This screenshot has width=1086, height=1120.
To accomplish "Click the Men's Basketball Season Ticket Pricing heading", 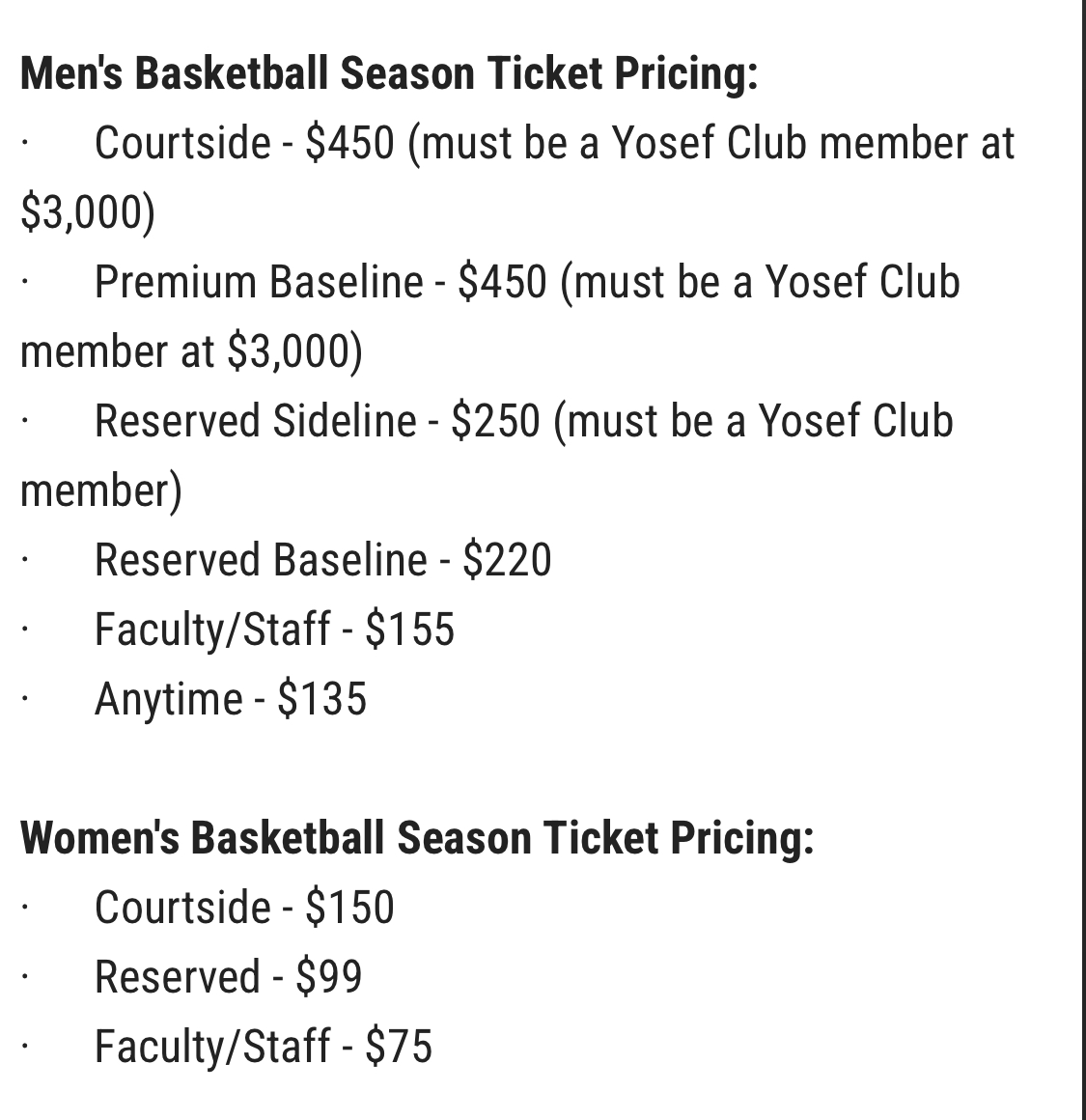I will coord(388,74).
